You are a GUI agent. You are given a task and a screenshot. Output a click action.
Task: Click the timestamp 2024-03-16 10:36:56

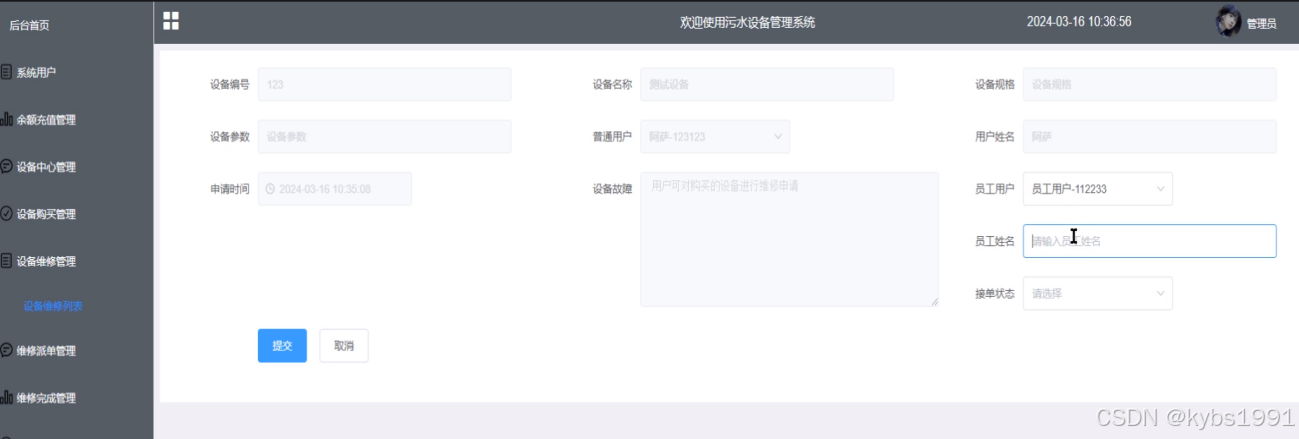1079,21
